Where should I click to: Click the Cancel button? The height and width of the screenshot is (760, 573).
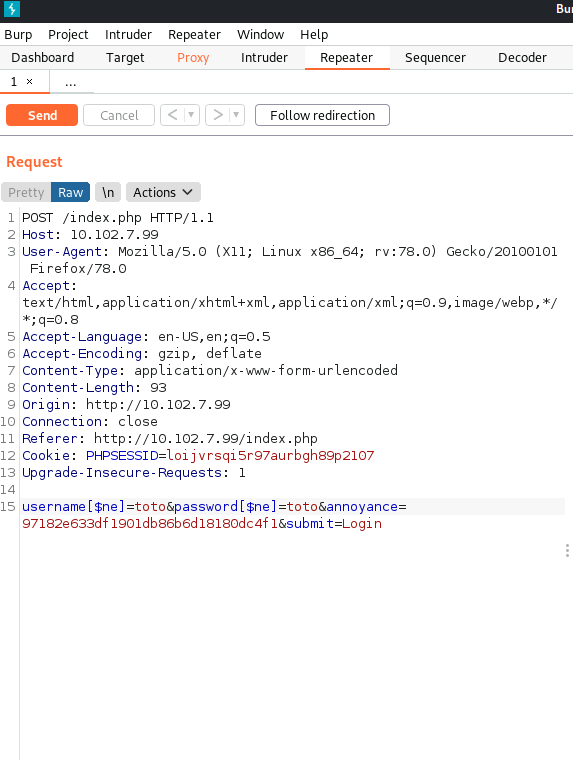[119, 115]
